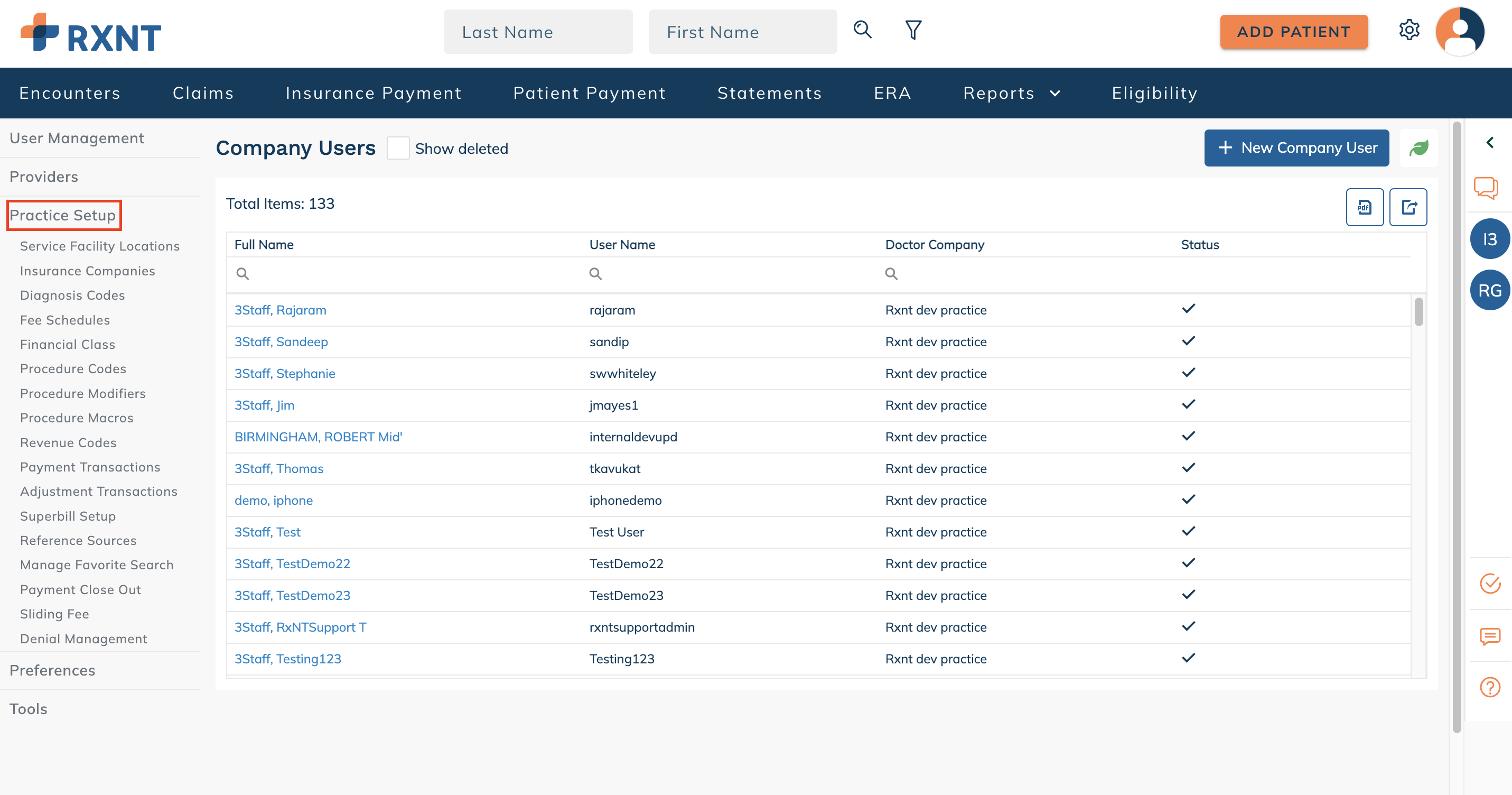Open Diagnosis Codes setup

tap(72, 295)
